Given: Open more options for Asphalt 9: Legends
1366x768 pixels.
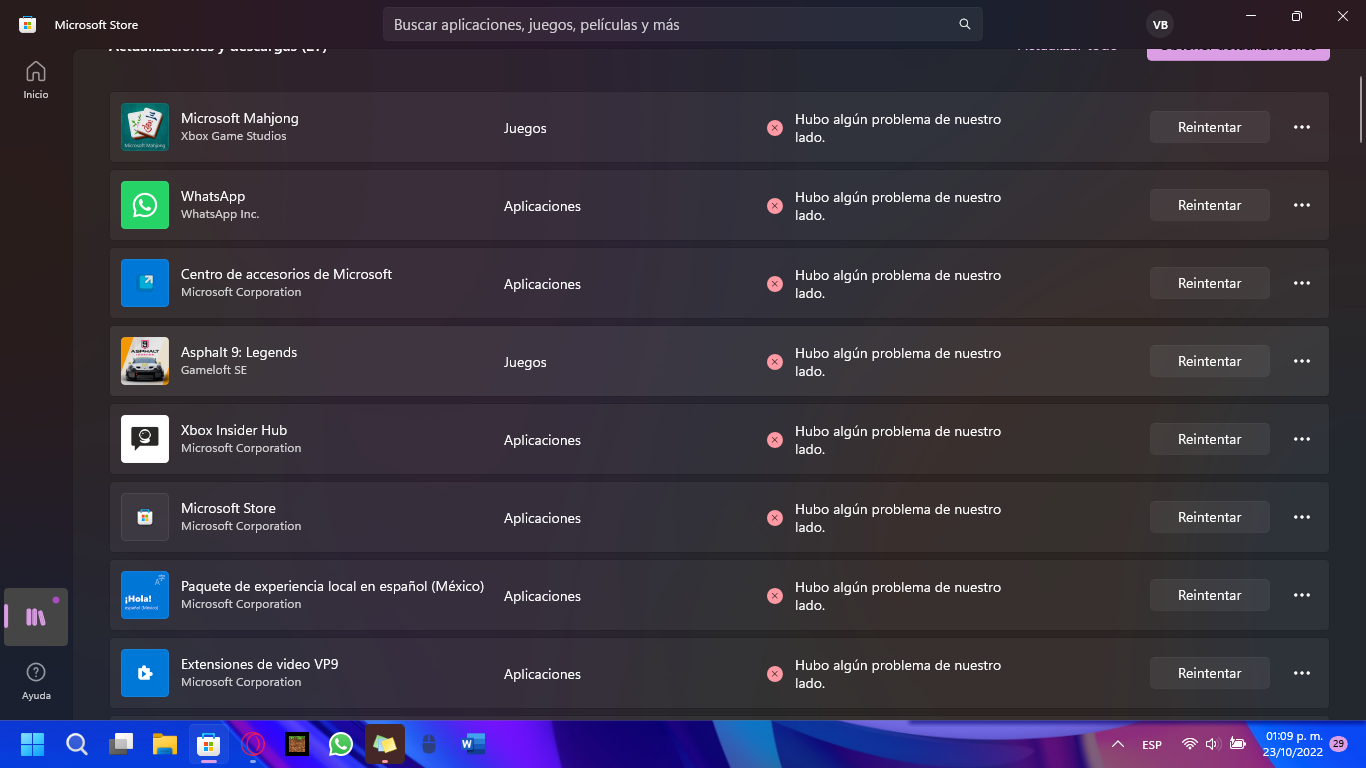Looking at the screenshot, I should point(1302,361).
